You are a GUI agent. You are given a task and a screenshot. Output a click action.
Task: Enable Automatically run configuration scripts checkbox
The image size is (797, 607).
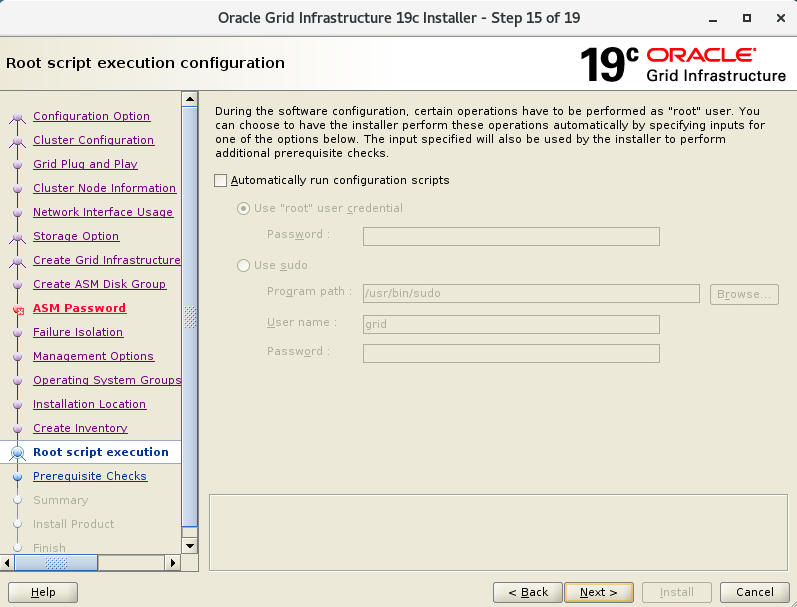(x=221, y=181)
